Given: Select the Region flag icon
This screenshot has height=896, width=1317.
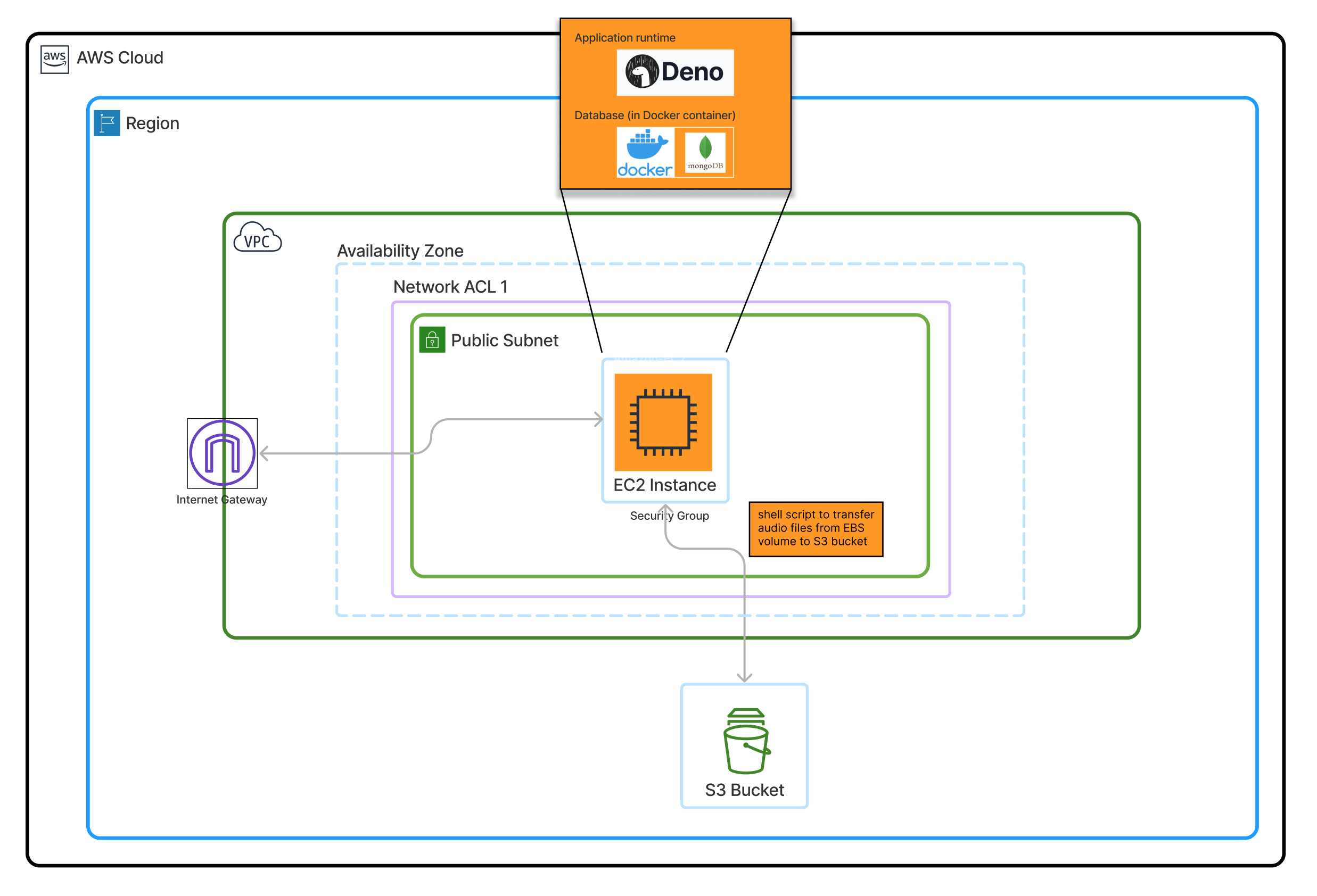Looking at the screenshot, I should 106,123.
